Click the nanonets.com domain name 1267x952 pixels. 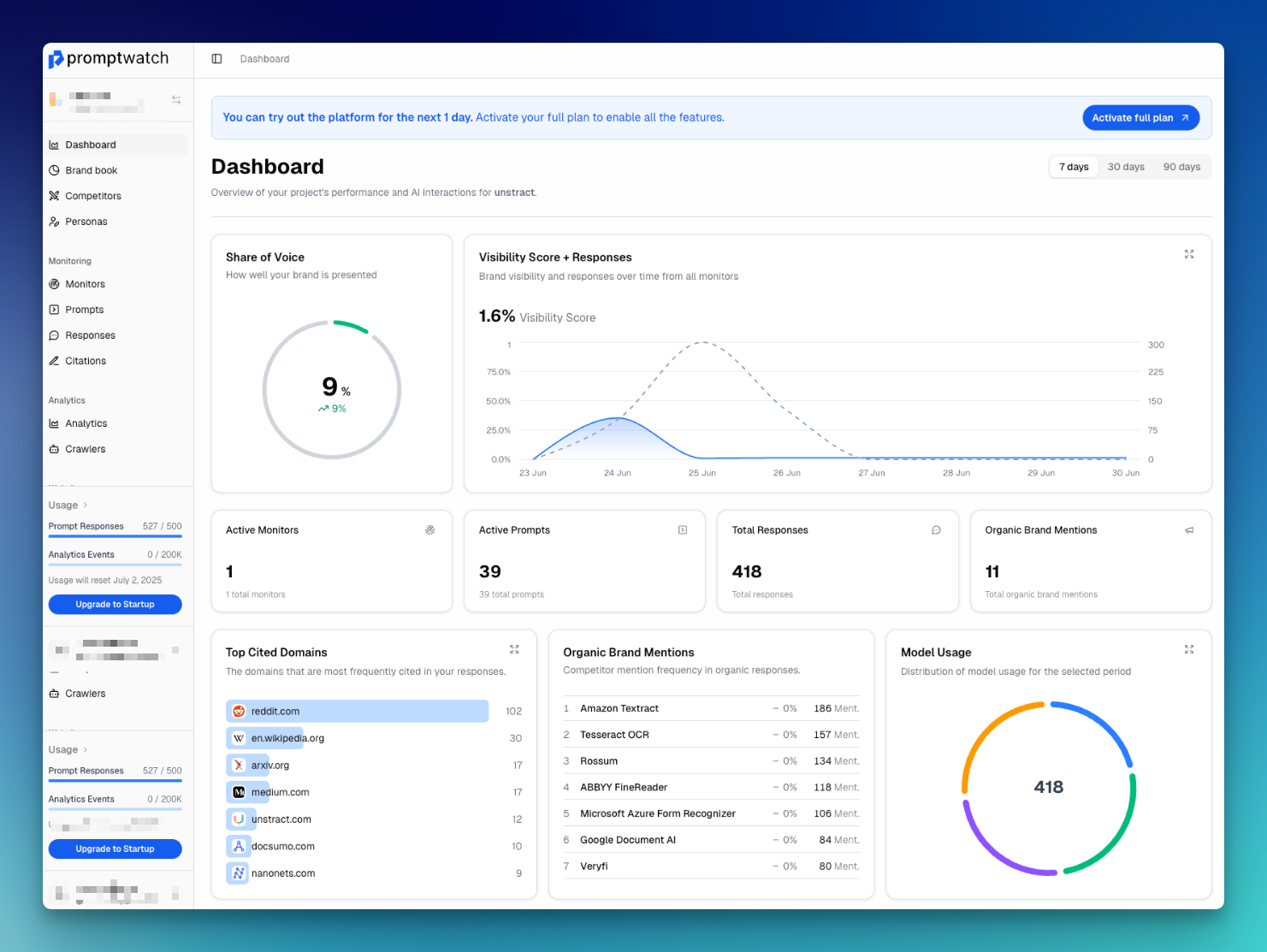pyautogui.click(x=283, y=873)
